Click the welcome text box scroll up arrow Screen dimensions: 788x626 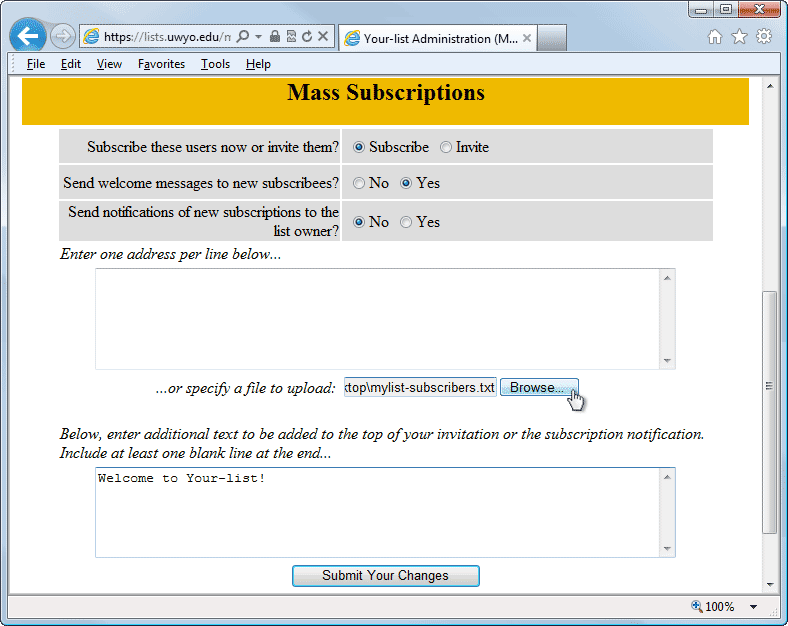[x=667, y=477]
